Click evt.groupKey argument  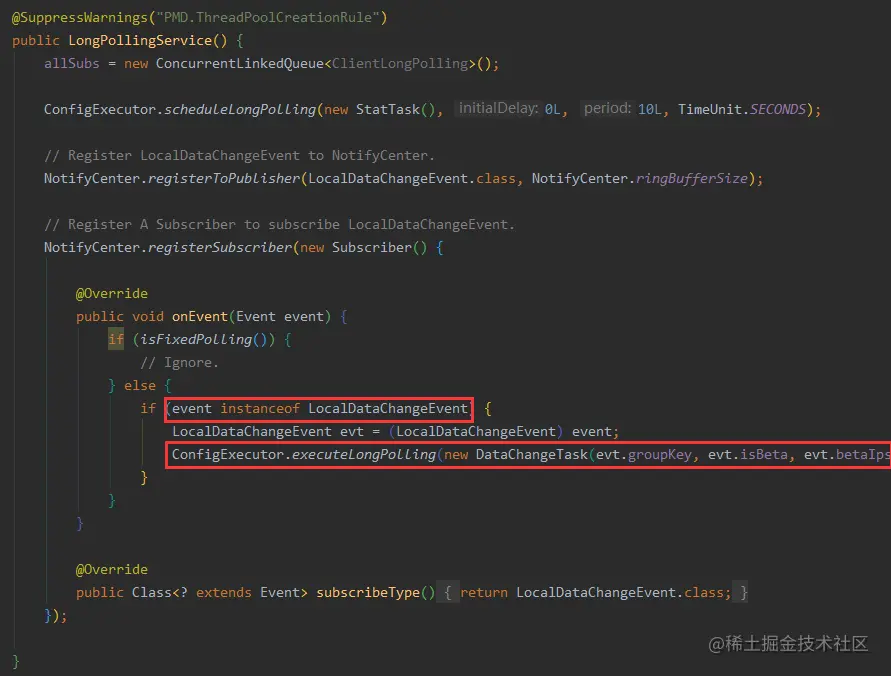pyautogui.click(x=644, y=454)
